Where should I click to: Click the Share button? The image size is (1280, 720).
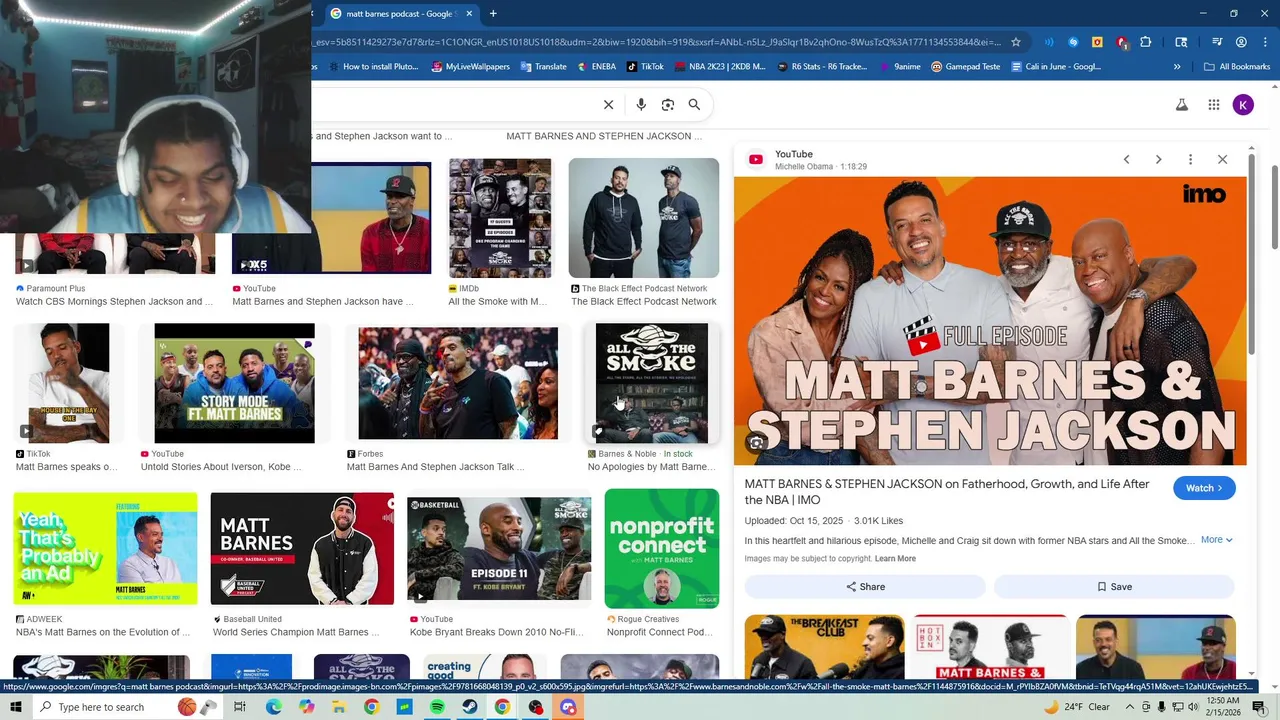coord(865,587)
